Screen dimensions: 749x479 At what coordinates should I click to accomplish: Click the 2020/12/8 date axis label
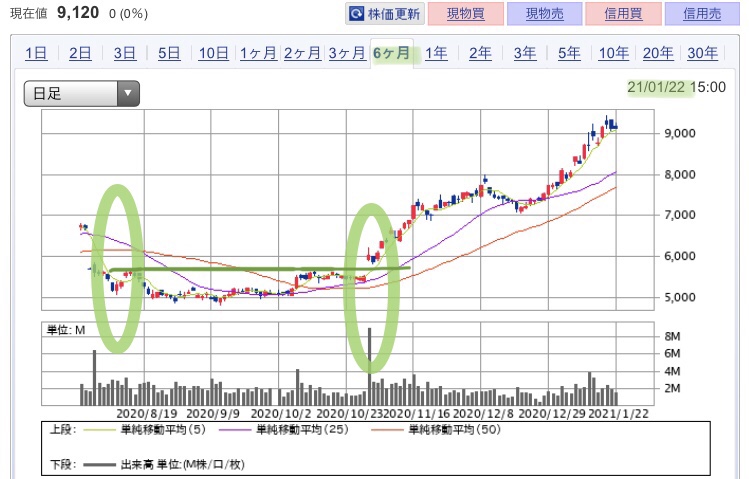(483, 414)
